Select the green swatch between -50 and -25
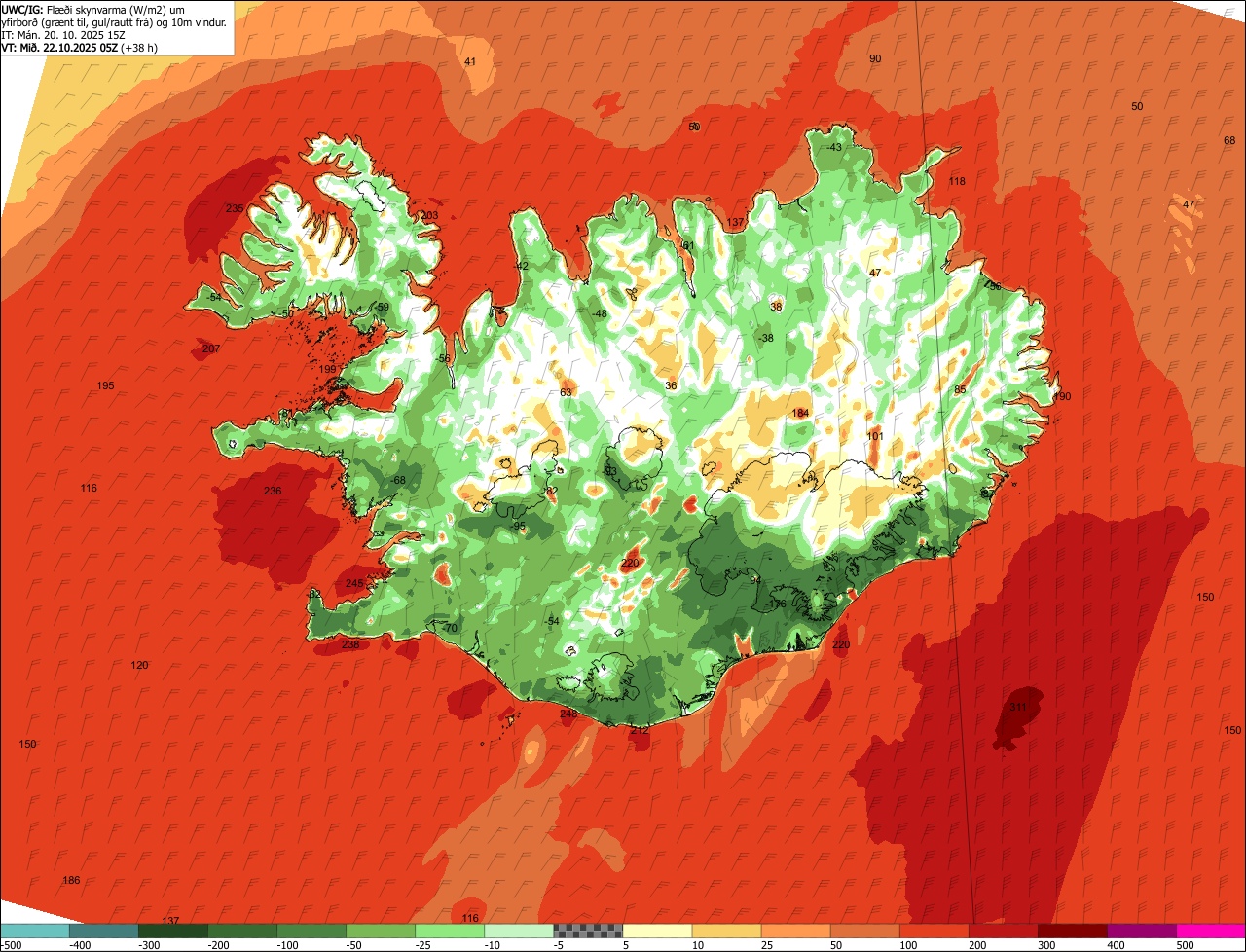 tap(381, 931)
